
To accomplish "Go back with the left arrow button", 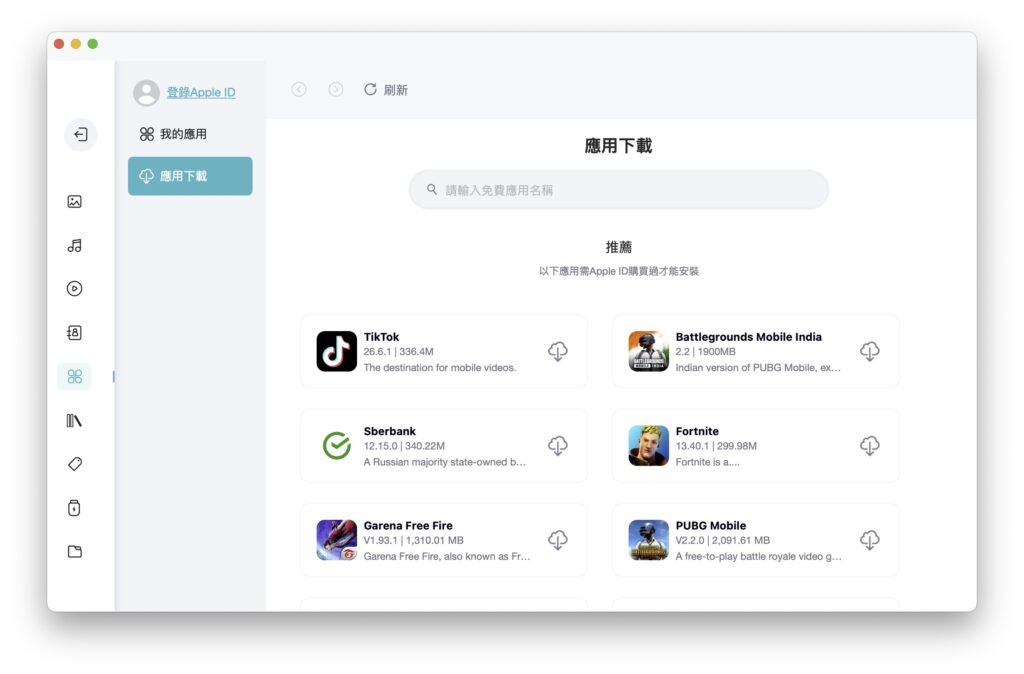I will pyautogui.click(x=299, y=89).
